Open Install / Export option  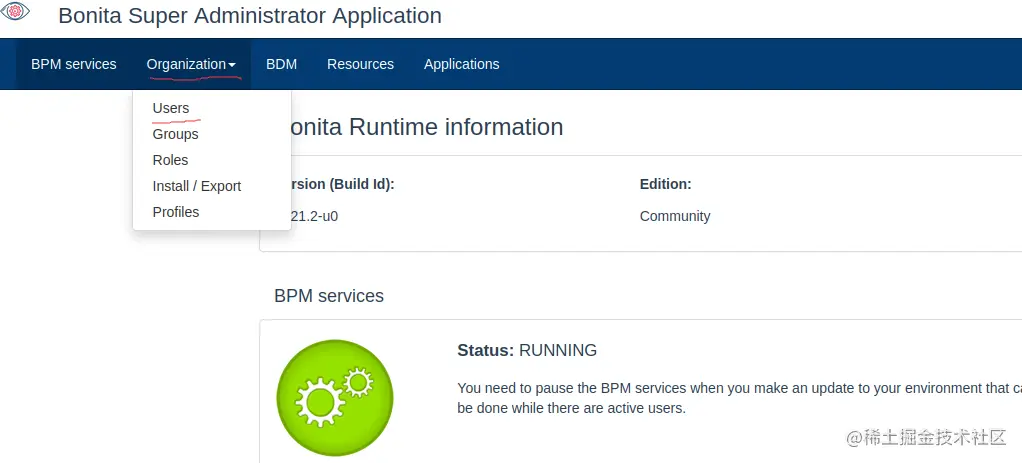click(x=196, y=186)
